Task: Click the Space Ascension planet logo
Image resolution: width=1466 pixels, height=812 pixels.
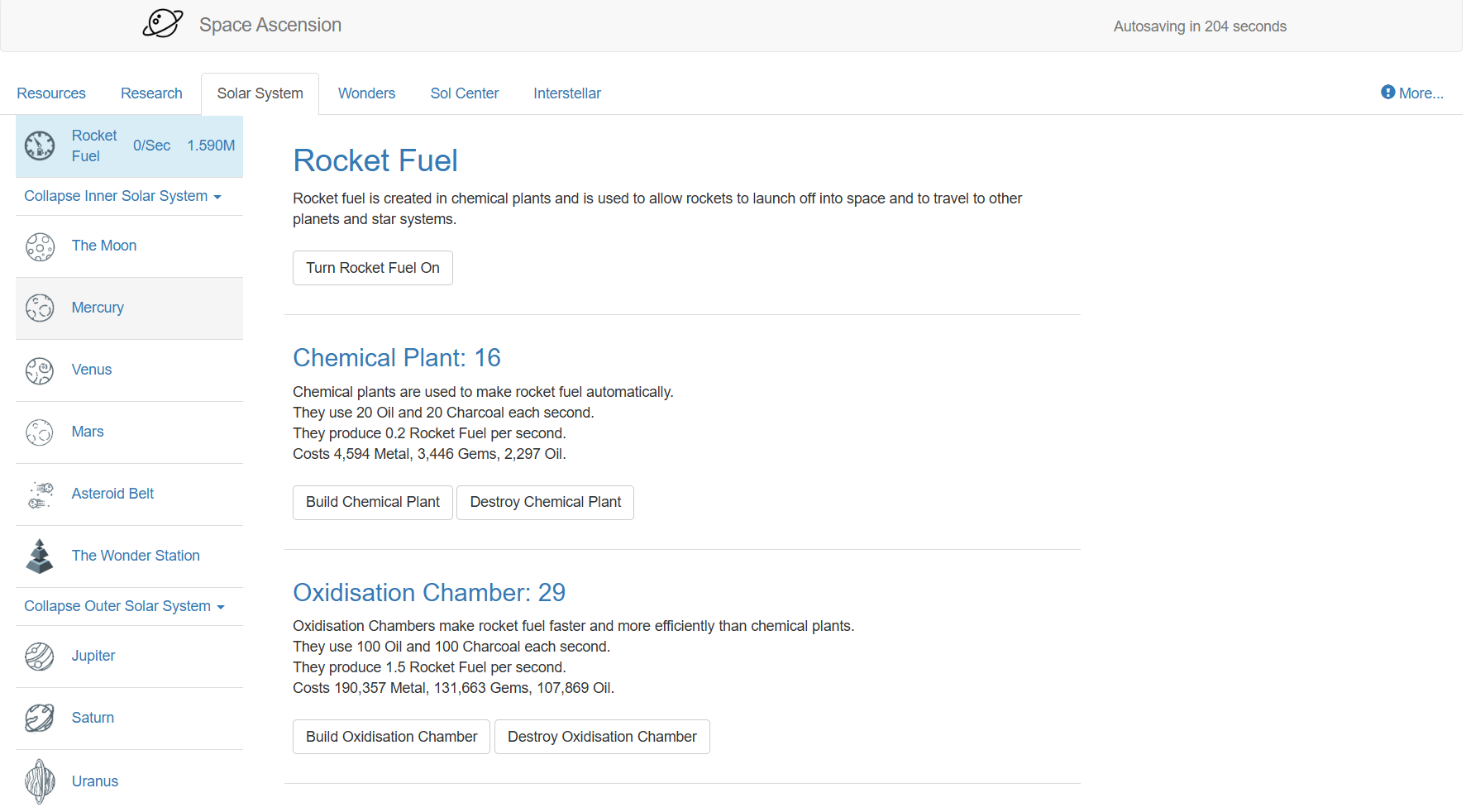Action: click(162, 24)
